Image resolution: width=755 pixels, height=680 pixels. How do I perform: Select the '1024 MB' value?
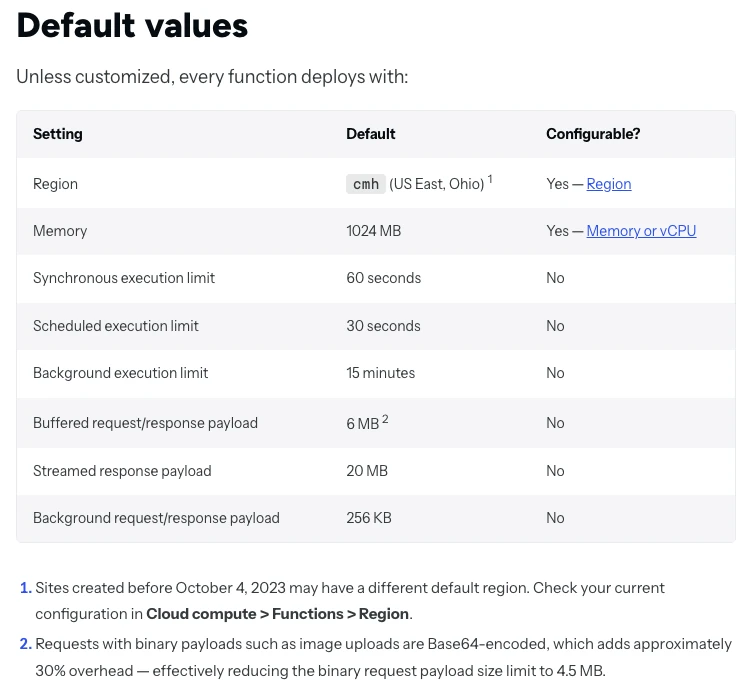[x=374, y=231]
